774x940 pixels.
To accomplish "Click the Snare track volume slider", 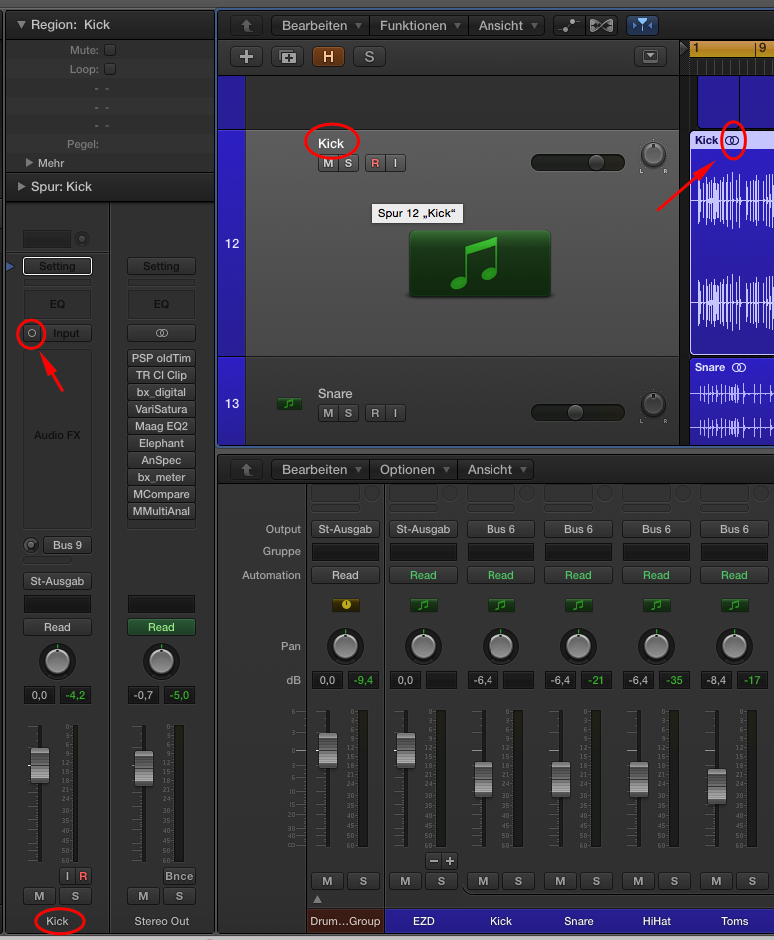I will [x=578, y=412].
